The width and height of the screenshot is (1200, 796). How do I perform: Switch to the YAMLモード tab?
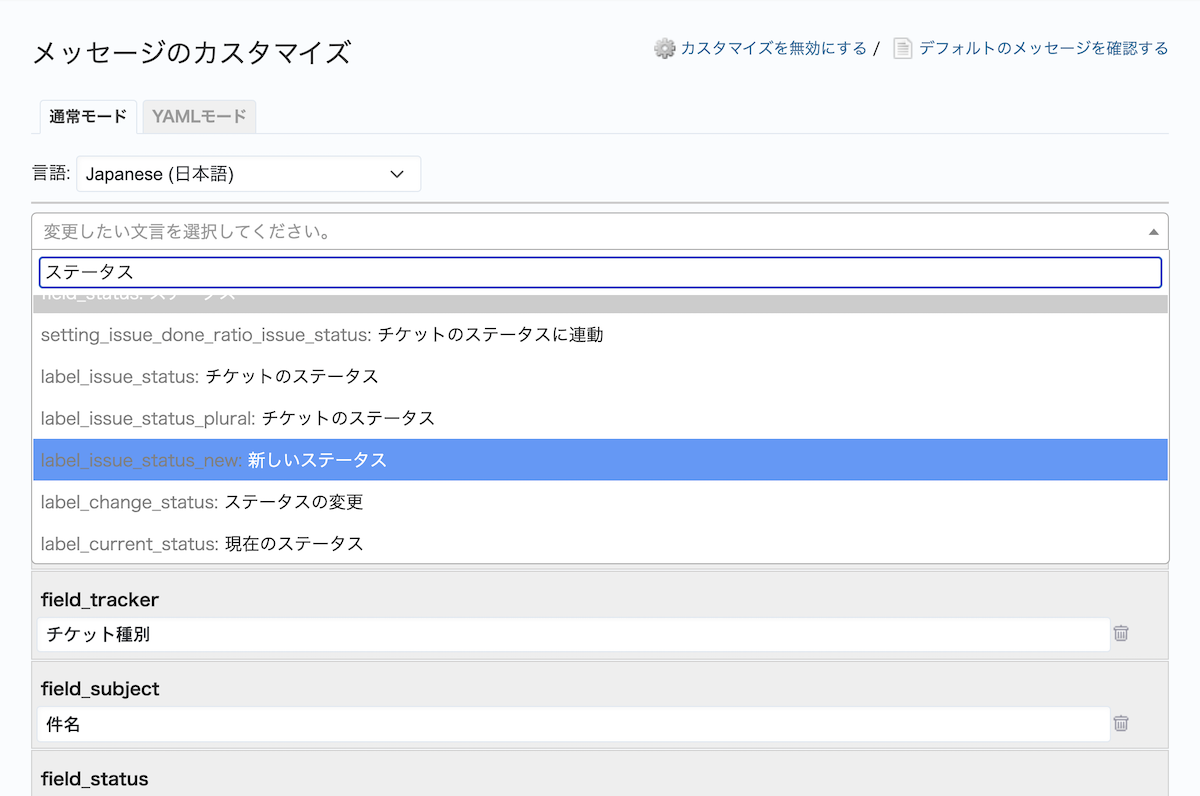pyautogui.click(x=199, y=116)
